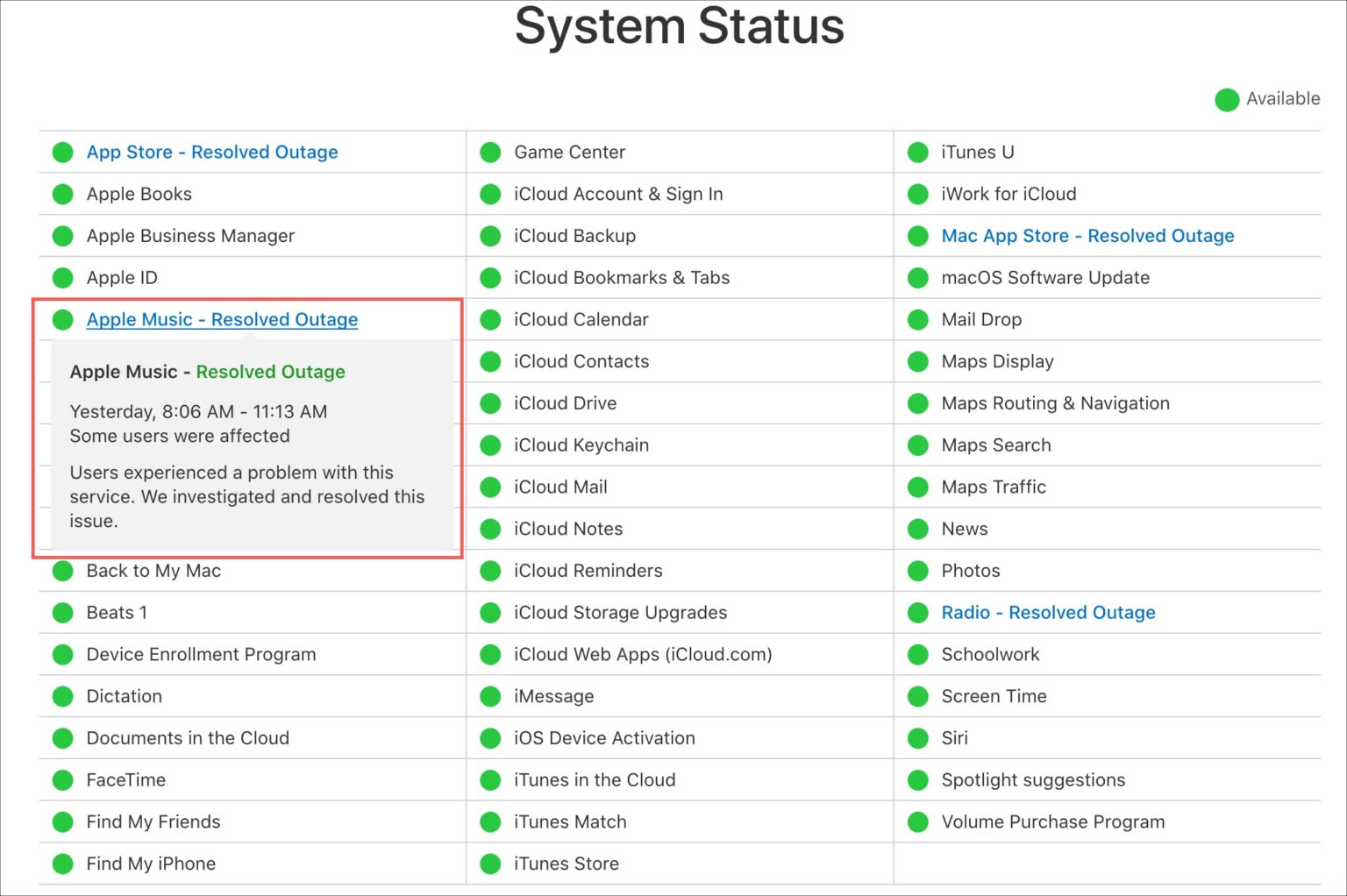Click the green circle beside iTunes Store
The image size is (1347, 896).
coord(489,864)
